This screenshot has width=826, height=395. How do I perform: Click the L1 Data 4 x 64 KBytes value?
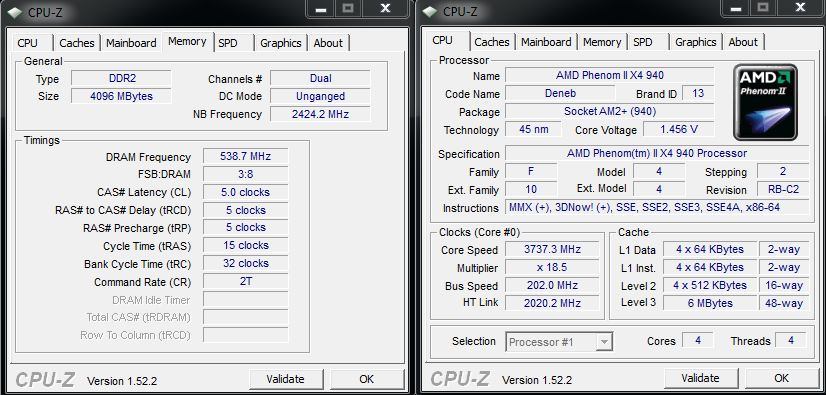(x=710, y=250)
